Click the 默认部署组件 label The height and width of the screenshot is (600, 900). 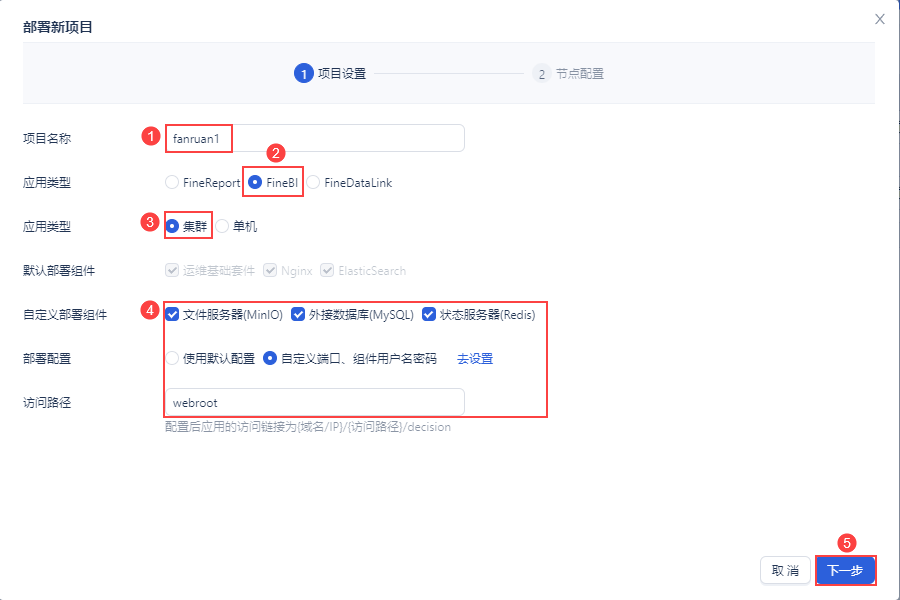(x=59, y=270)
